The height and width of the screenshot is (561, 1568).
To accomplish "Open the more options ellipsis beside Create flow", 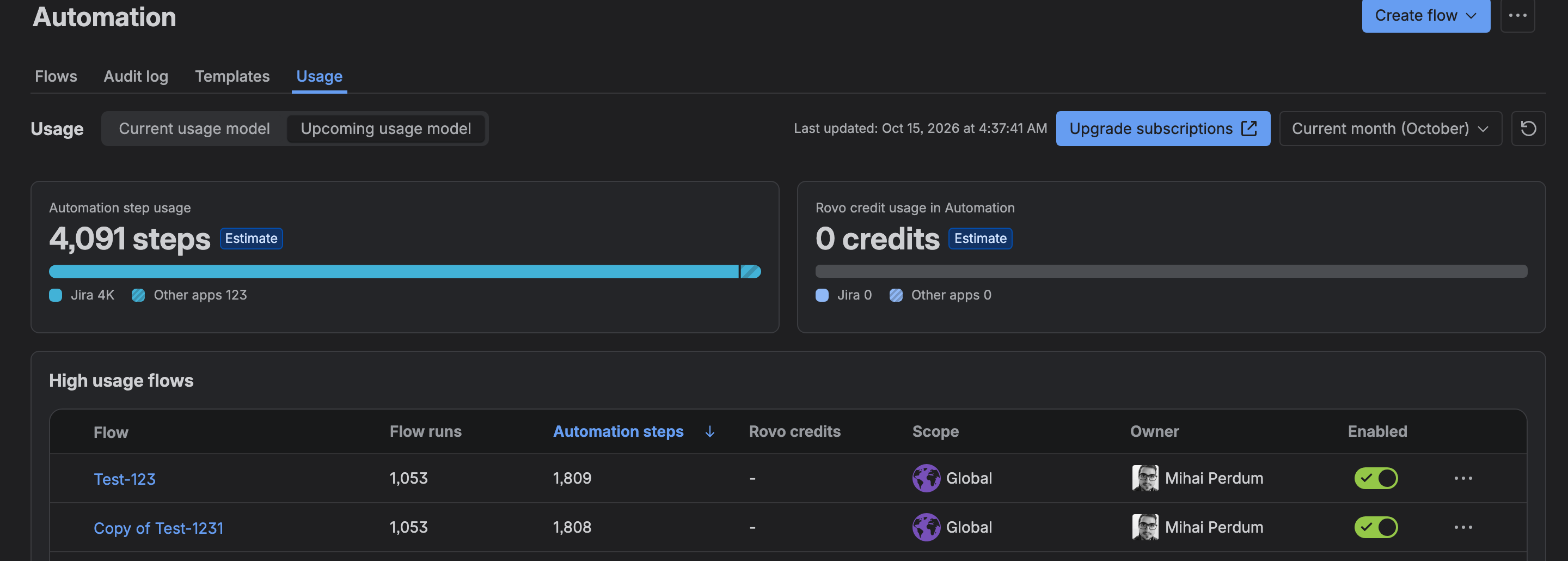I will [1517, 15].
